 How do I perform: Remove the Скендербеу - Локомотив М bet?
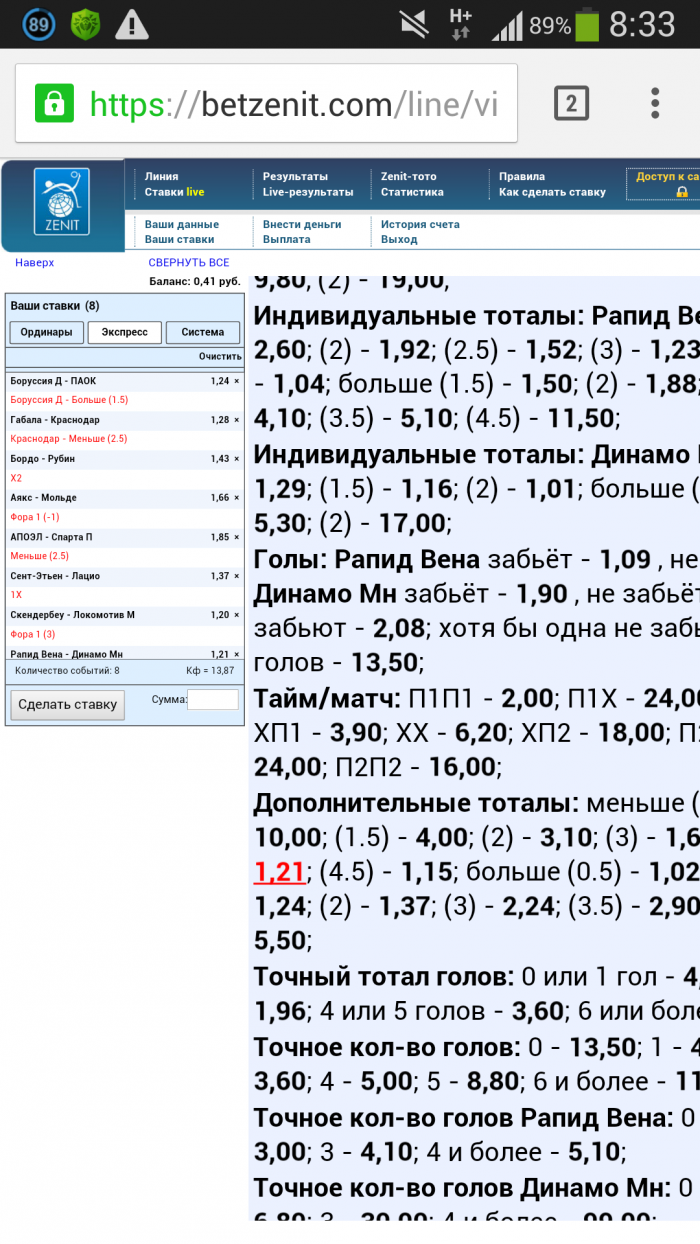point(237,615)
